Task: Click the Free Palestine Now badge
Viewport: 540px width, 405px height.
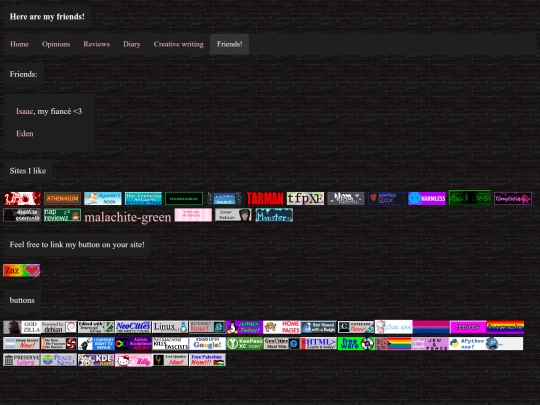Action: pyautogui.click(x=207, y=360)
